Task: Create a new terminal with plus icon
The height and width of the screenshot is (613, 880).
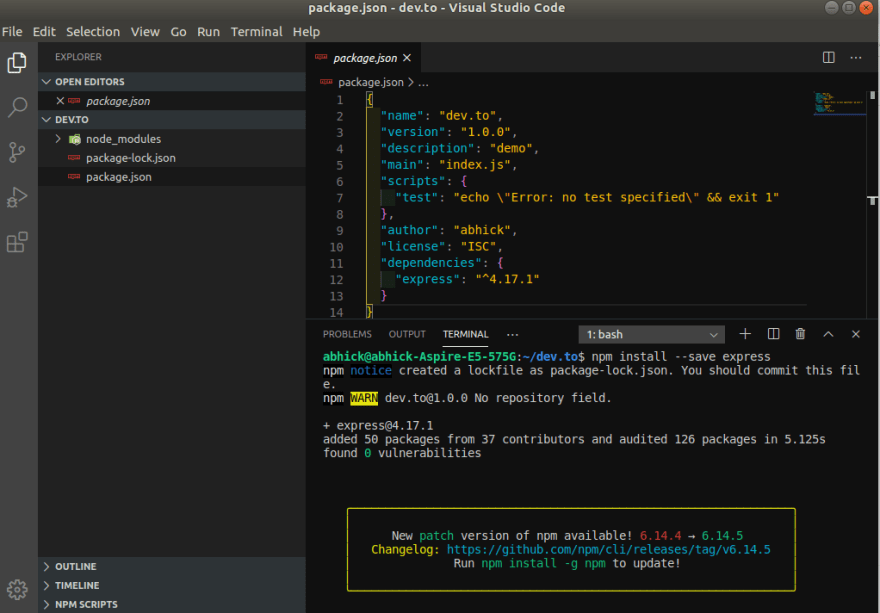Action: click(x=745, y=334)
